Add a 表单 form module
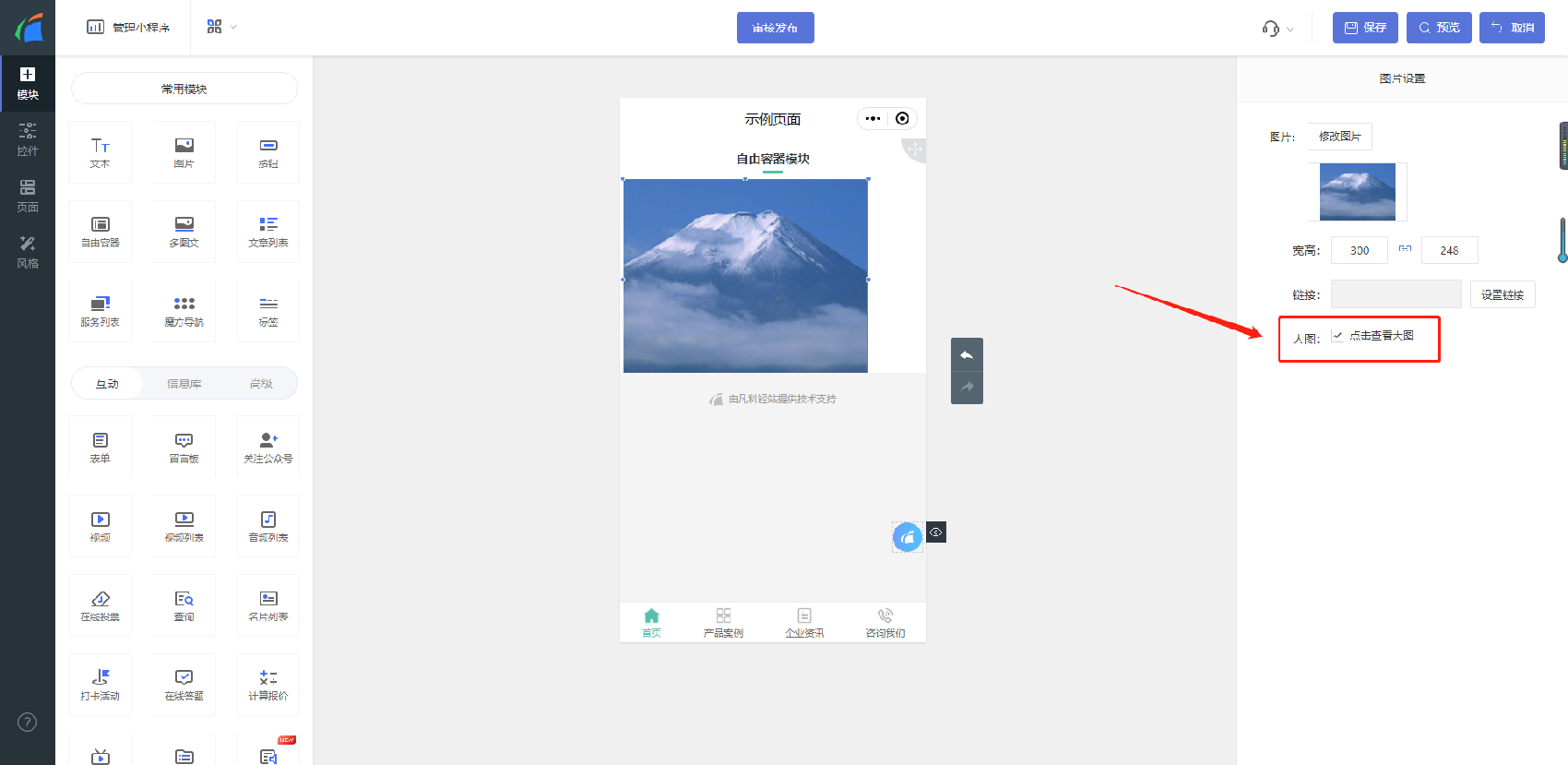The image size is (1568, 765). (100, 448)
